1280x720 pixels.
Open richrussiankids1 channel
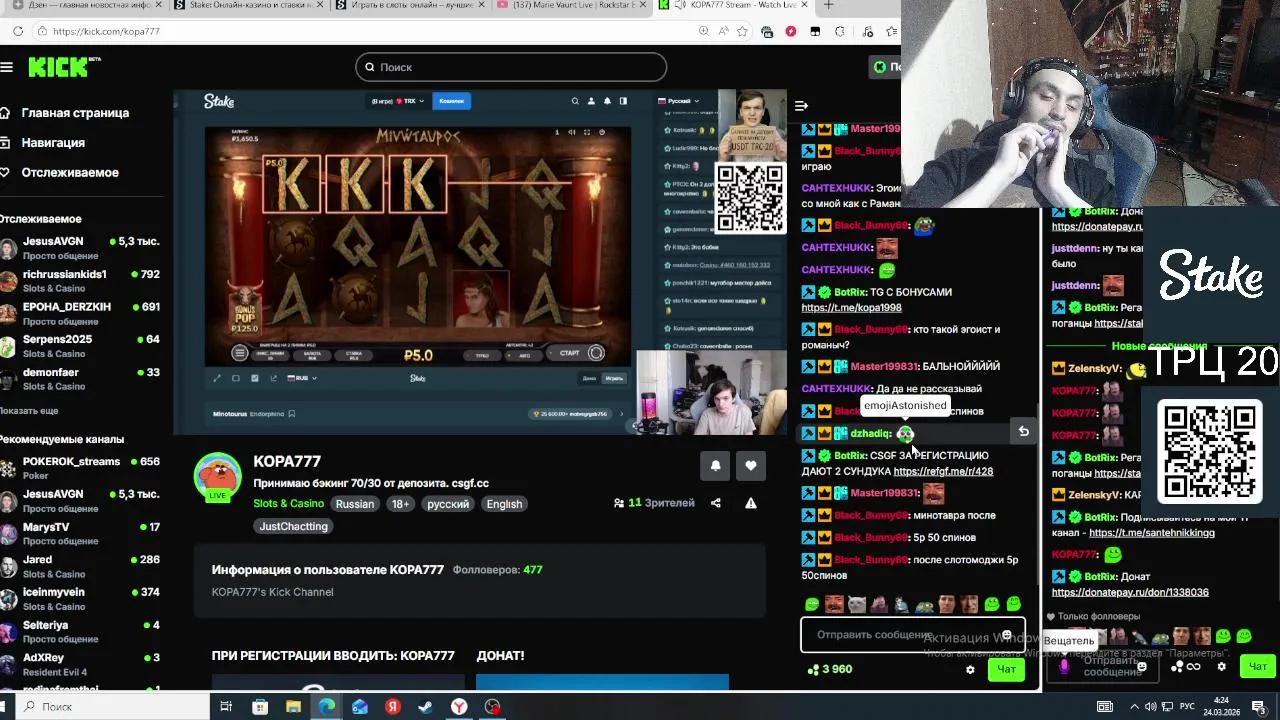(80, 280)
